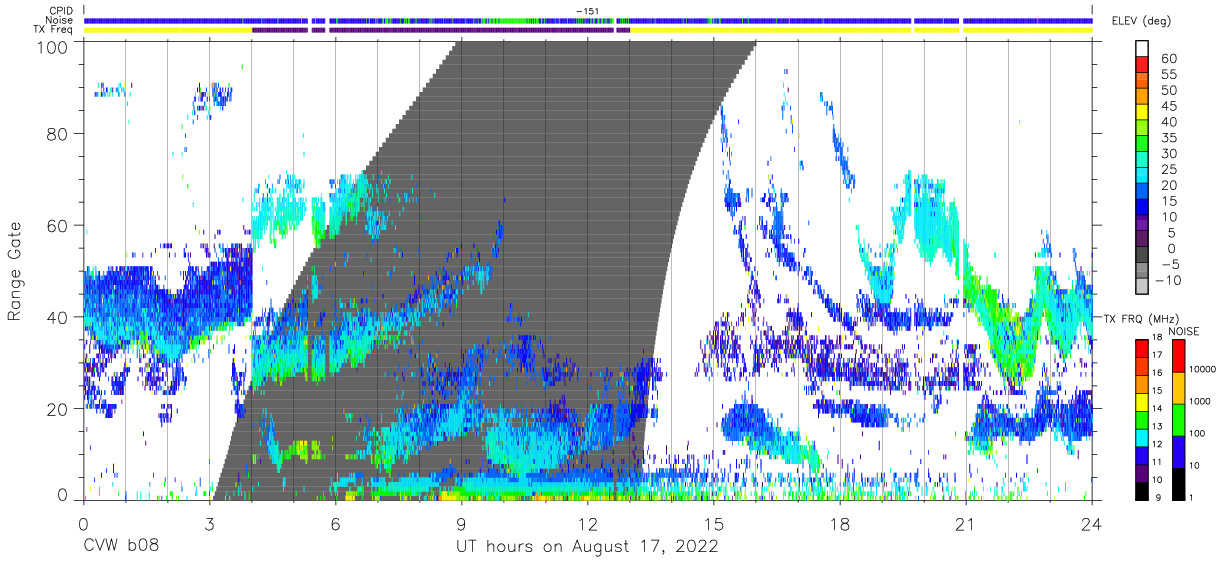
Task: Click the '100' label on NOISE bar
Action: (1196, 433)
